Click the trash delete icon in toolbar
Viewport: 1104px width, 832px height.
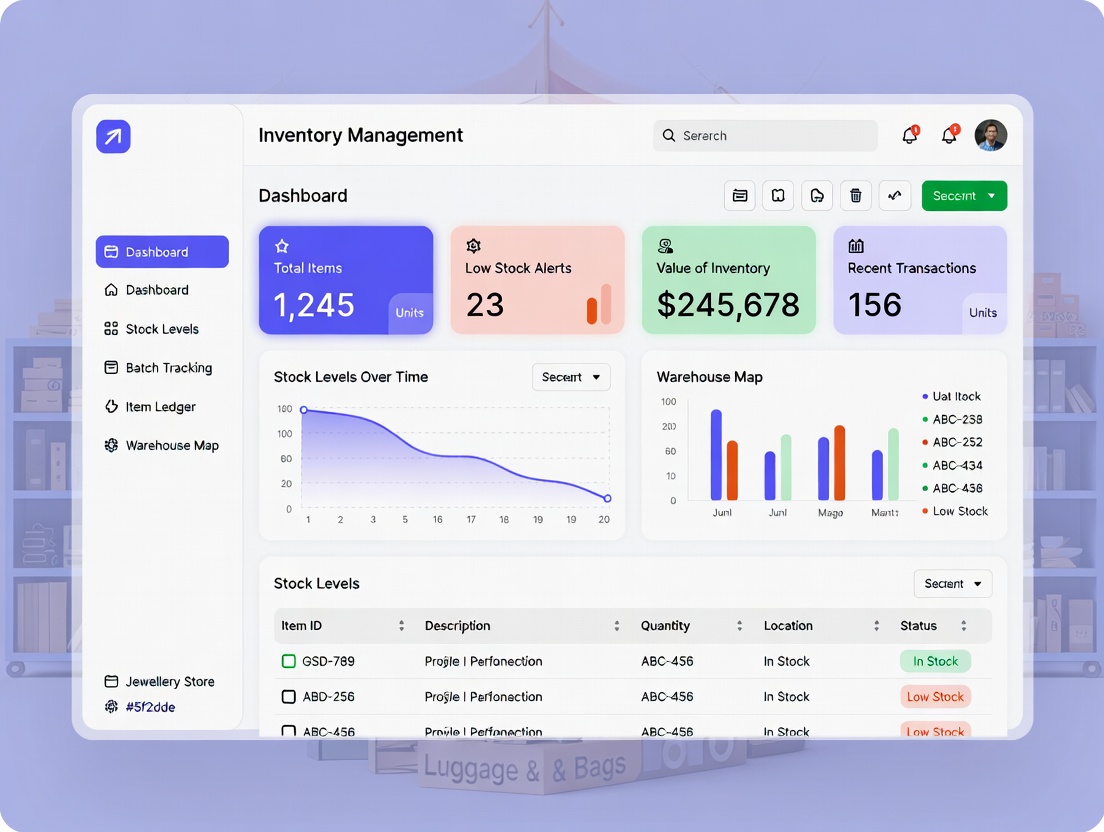click(x=855, y=196)
